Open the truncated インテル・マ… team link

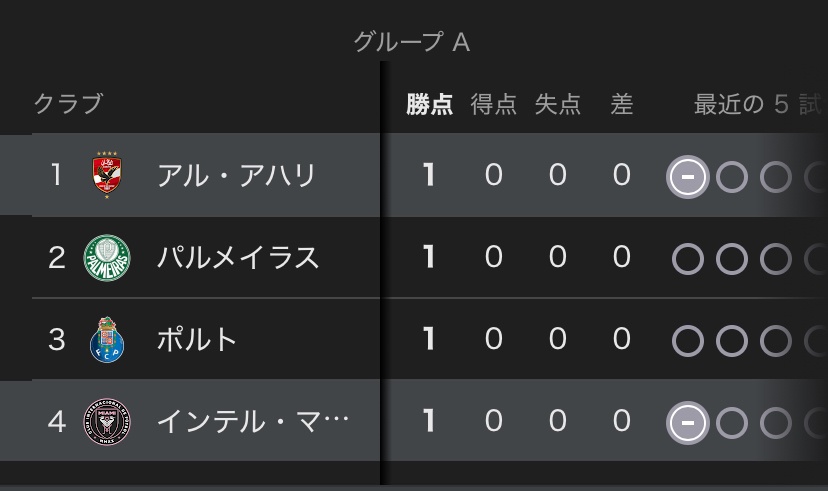pyautogui.click(x=253, y=421)
